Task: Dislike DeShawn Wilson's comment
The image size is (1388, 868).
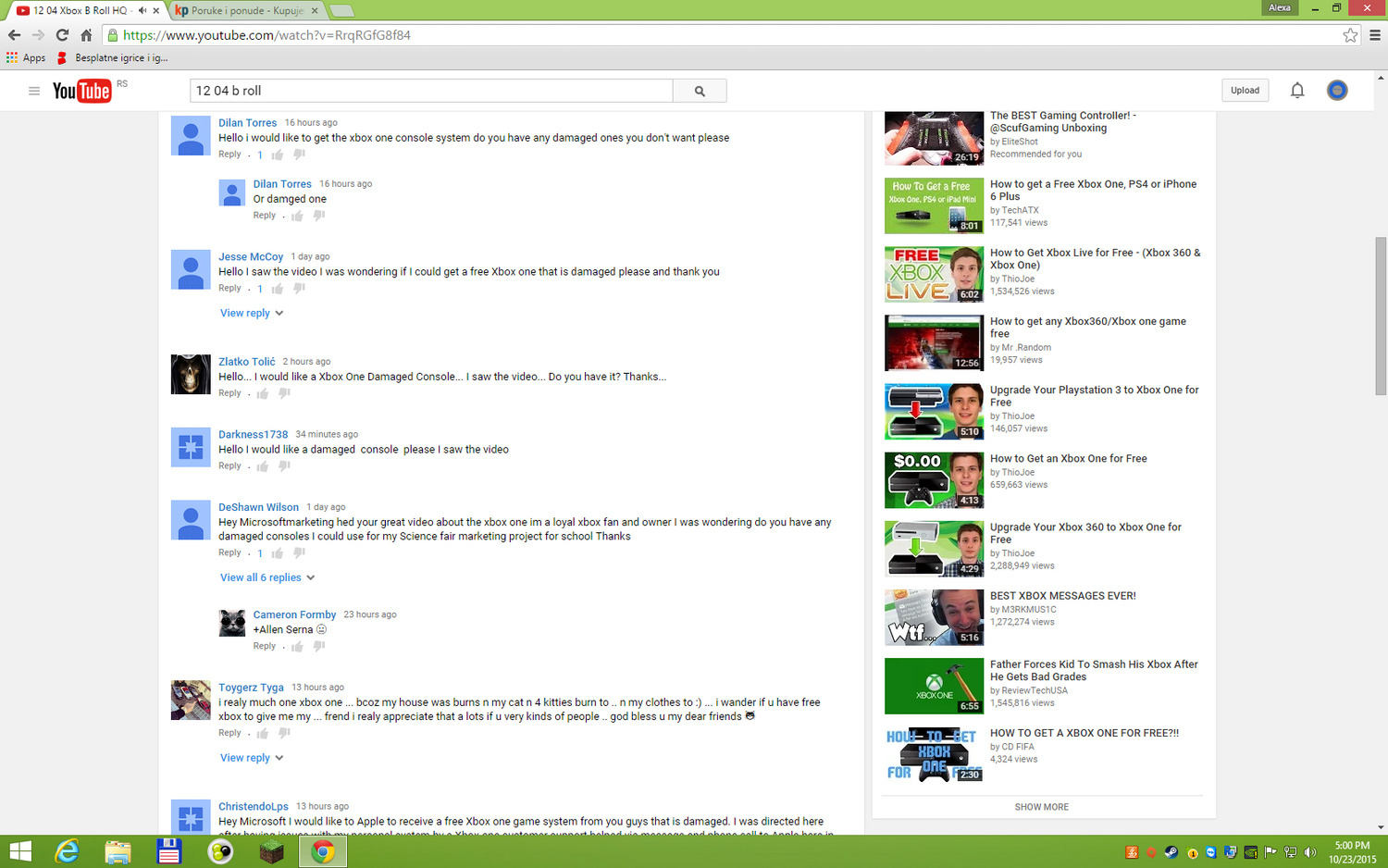Action: [299, 553]
